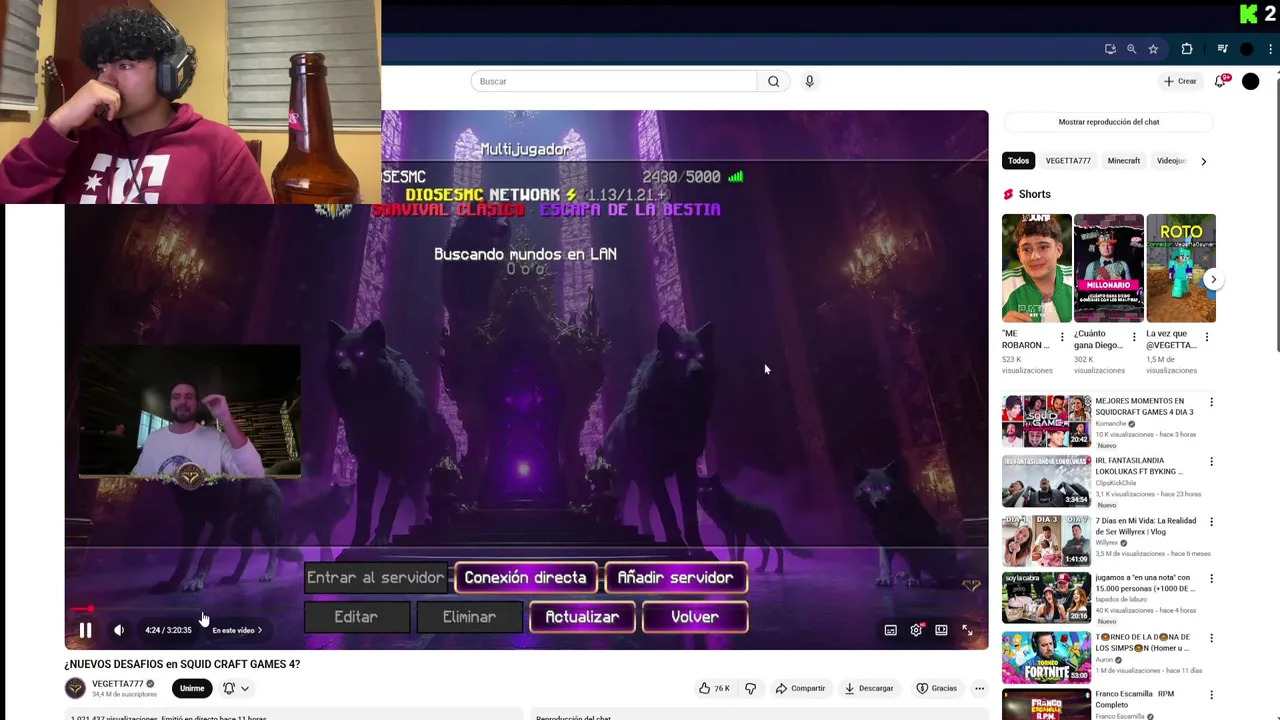Open notification bell dropdown beside Unirme

point(236,688)
